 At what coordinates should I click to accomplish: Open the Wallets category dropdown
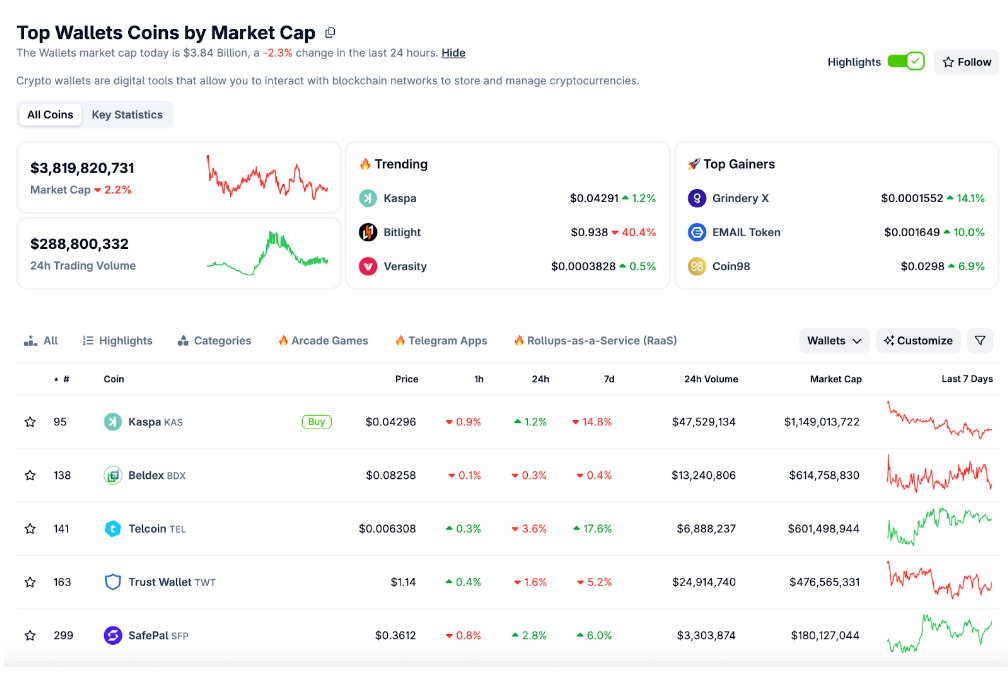click(834, 341)
